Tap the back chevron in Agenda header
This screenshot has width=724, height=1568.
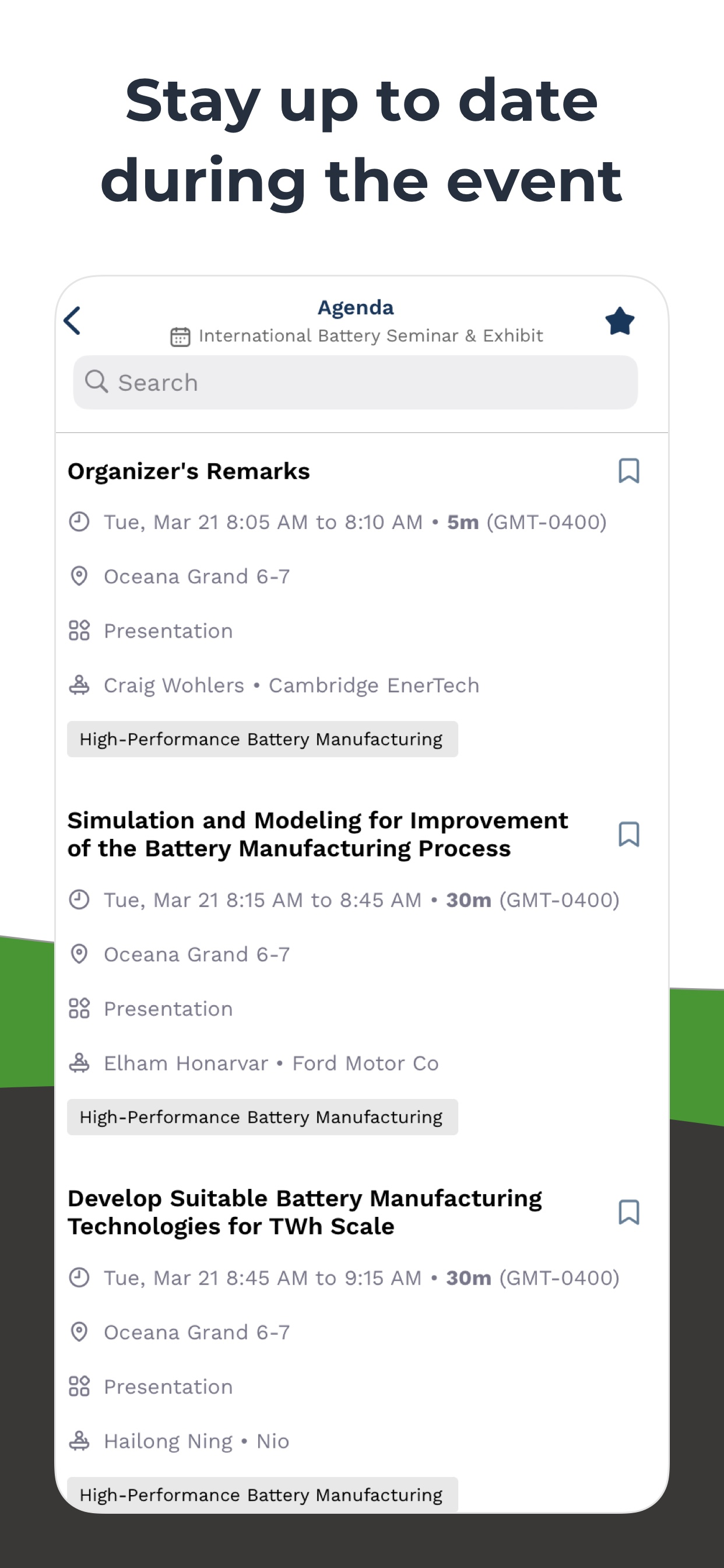tap(72, 320)
